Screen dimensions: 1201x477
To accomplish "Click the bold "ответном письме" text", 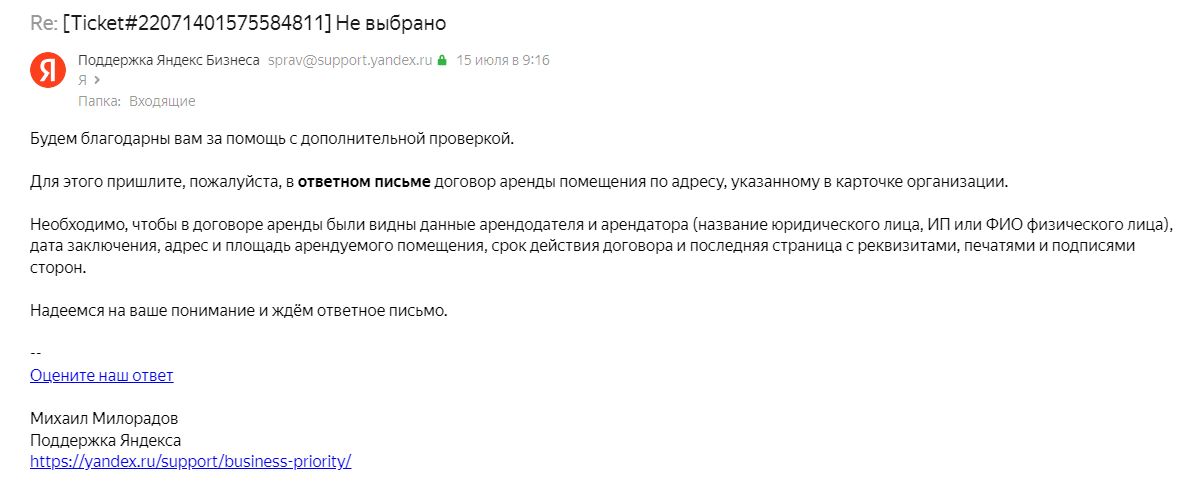I will tap(364, 182).
